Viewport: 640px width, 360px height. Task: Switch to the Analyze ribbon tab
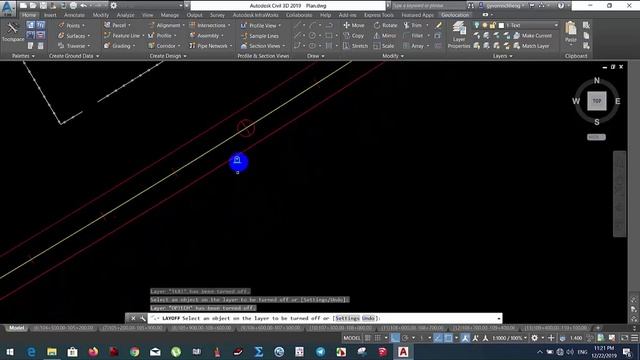tap(125, 15)
